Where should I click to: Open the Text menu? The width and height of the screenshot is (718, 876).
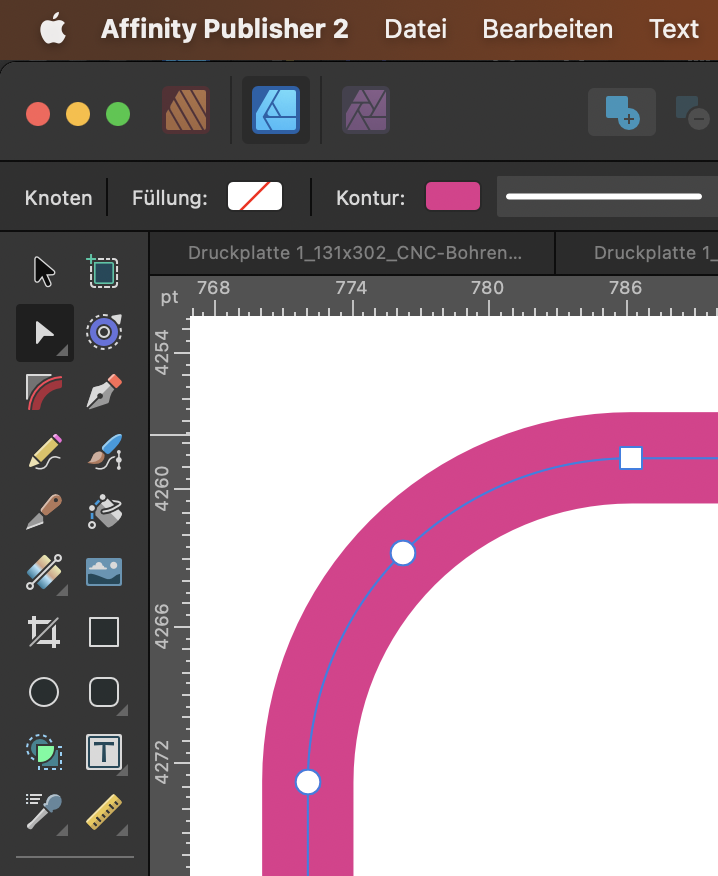tap(674, 29)
